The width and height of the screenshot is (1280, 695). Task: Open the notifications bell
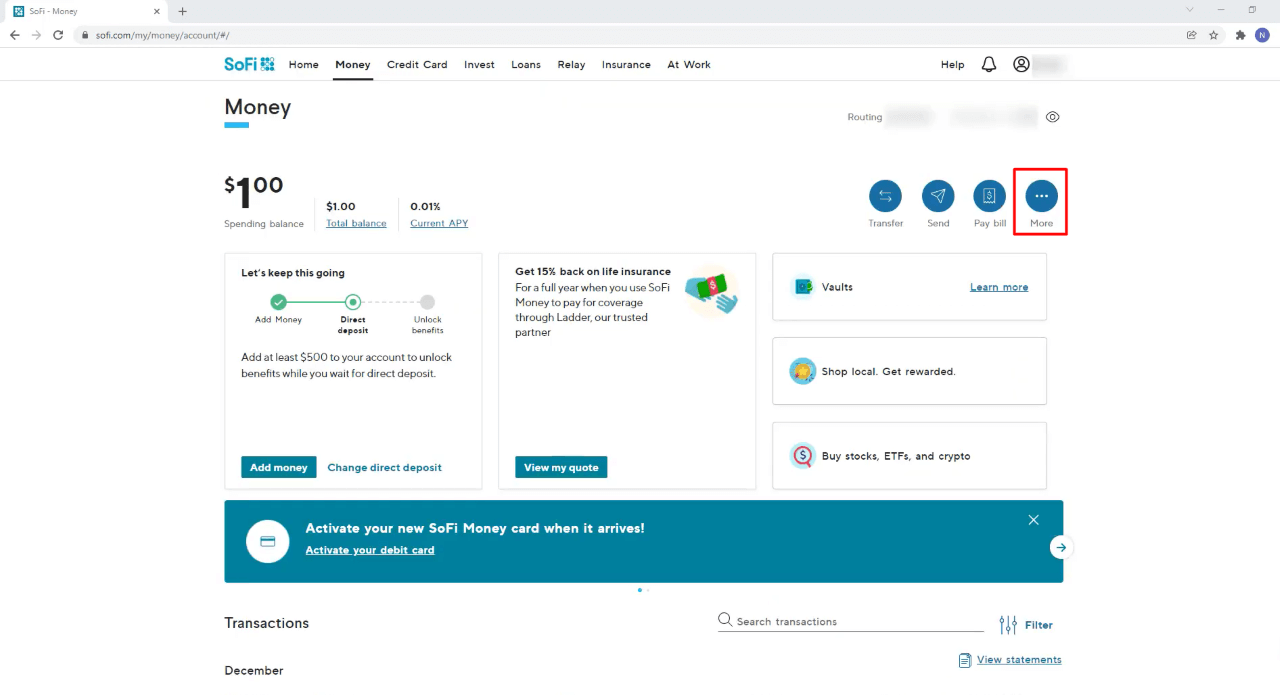tap(989, 64)
